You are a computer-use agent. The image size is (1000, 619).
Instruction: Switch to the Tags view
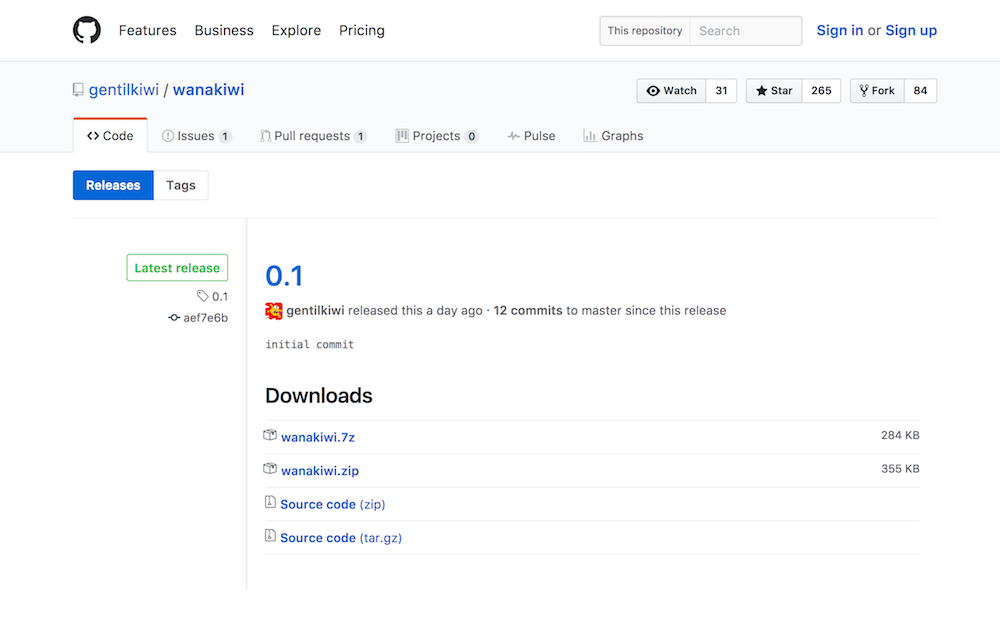[181, 185]
